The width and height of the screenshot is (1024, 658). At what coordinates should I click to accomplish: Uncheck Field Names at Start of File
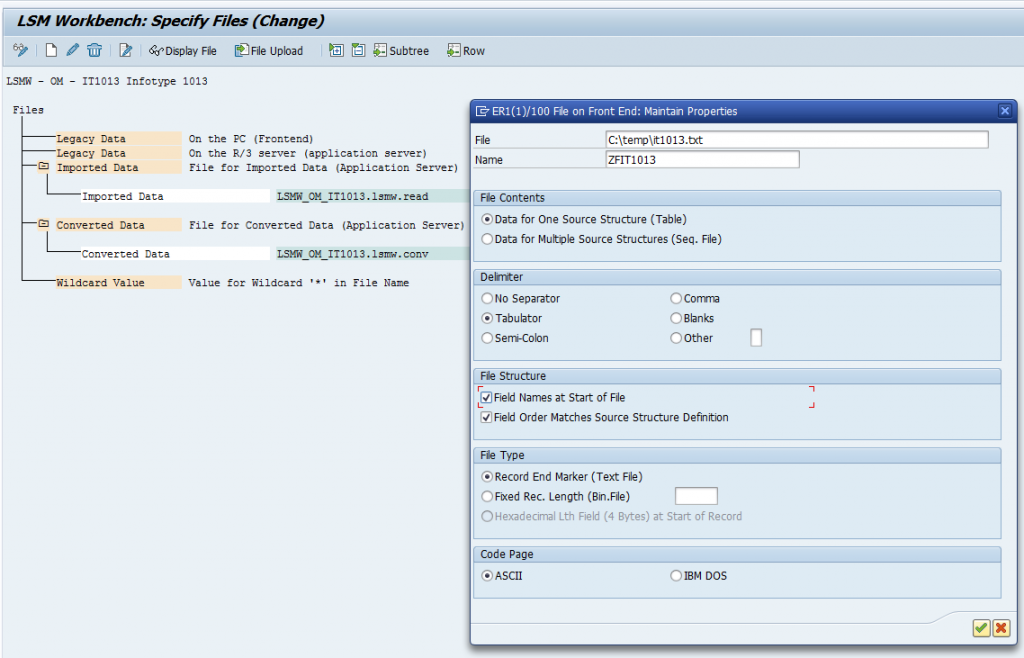(x=487, y=398)
